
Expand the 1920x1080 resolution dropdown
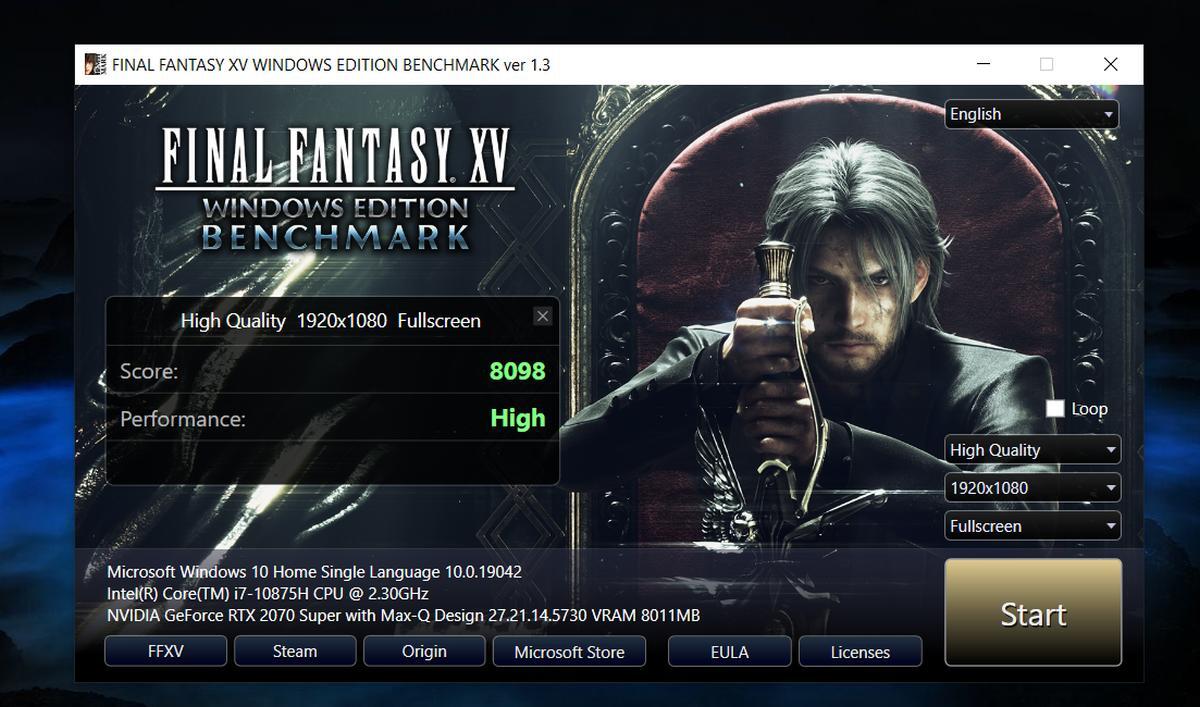[x=1032, y=488]
